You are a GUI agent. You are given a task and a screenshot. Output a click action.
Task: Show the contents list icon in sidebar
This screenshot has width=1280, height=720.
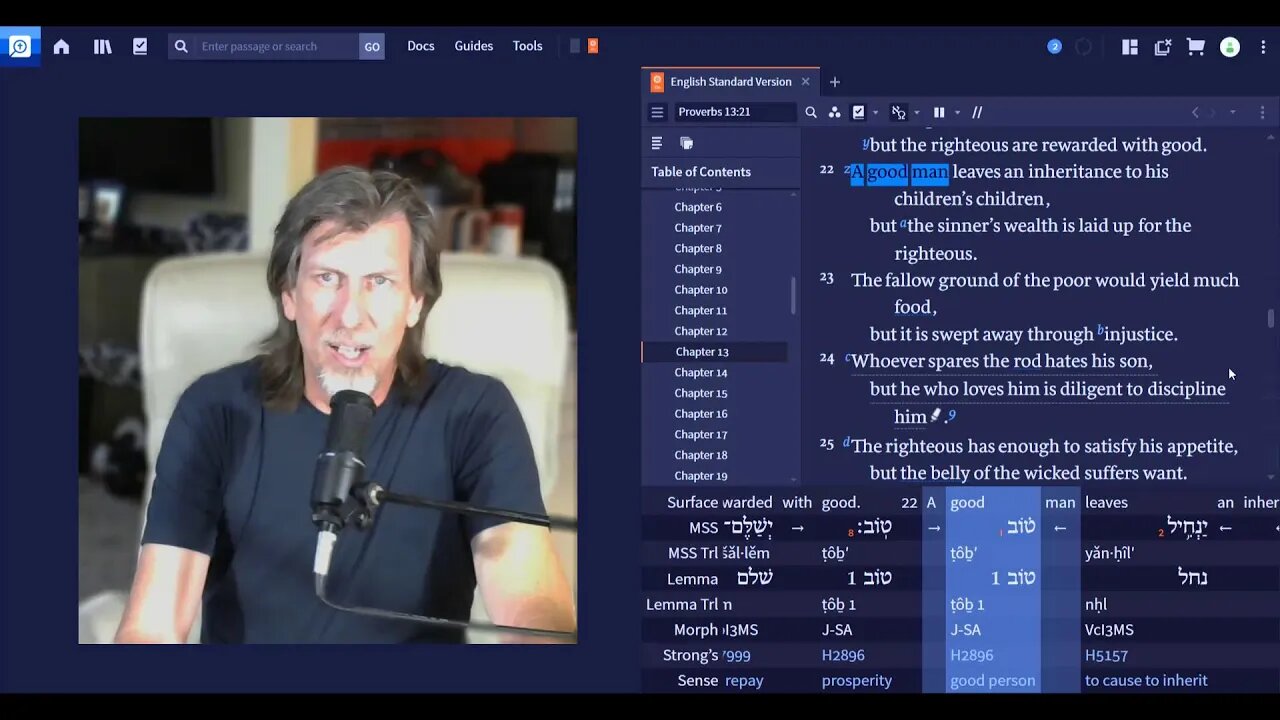coord(657,143)
